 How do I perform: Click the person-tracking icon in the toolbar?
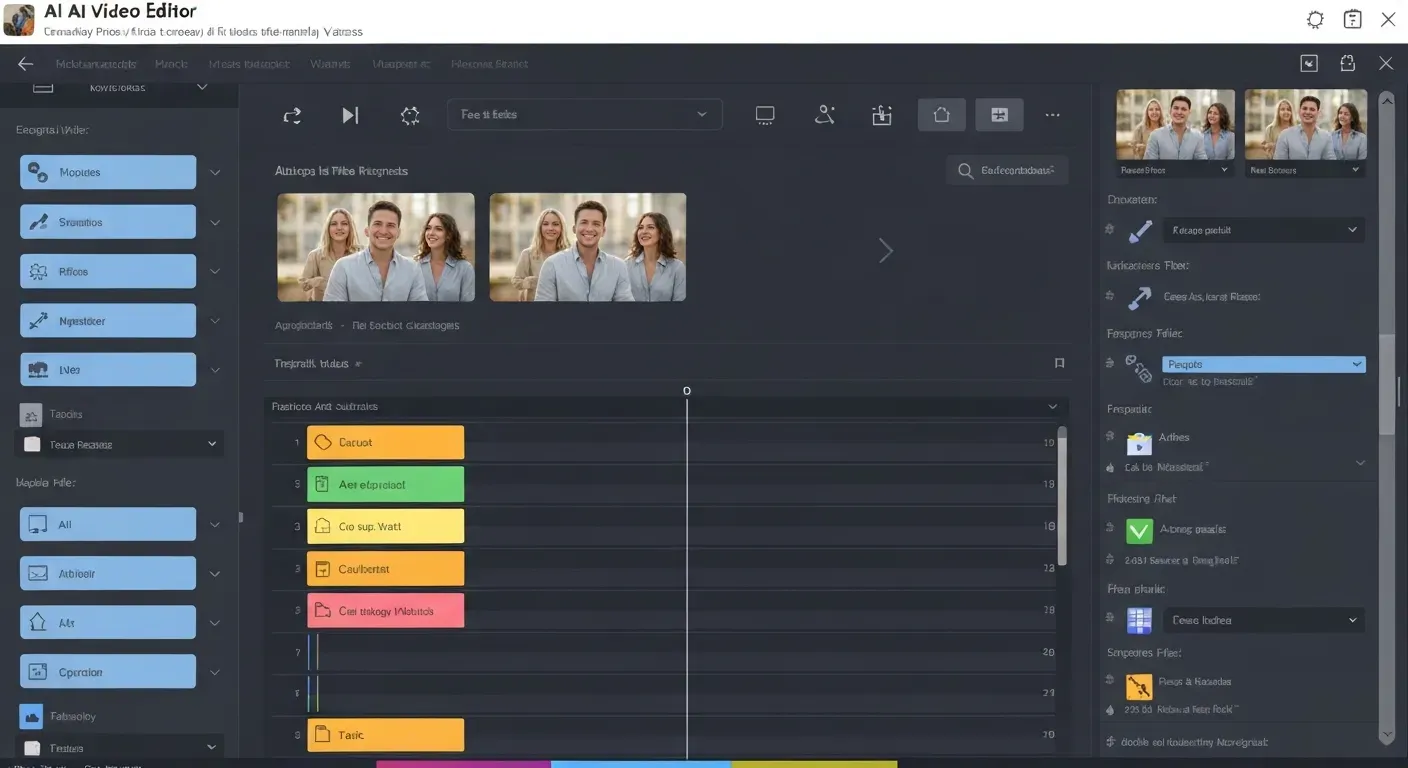click(824, 114)
